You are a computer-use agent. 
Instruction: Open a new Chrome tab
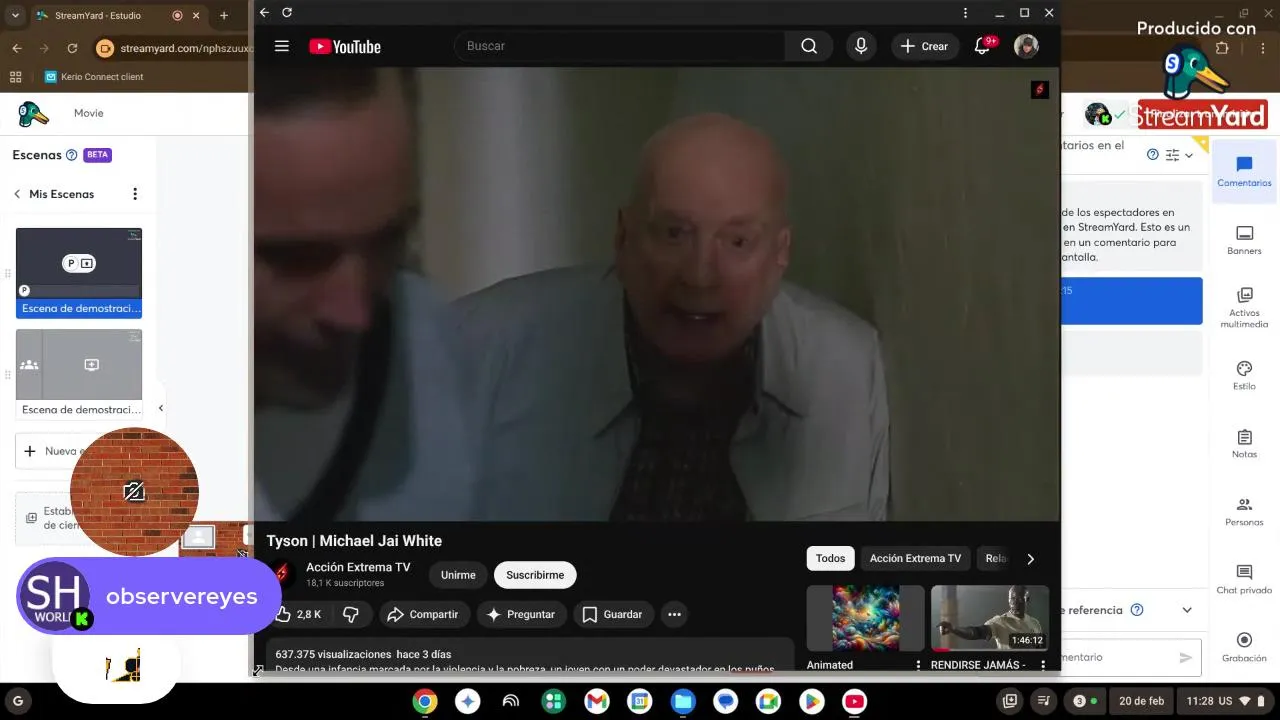[x=224, y=16]
